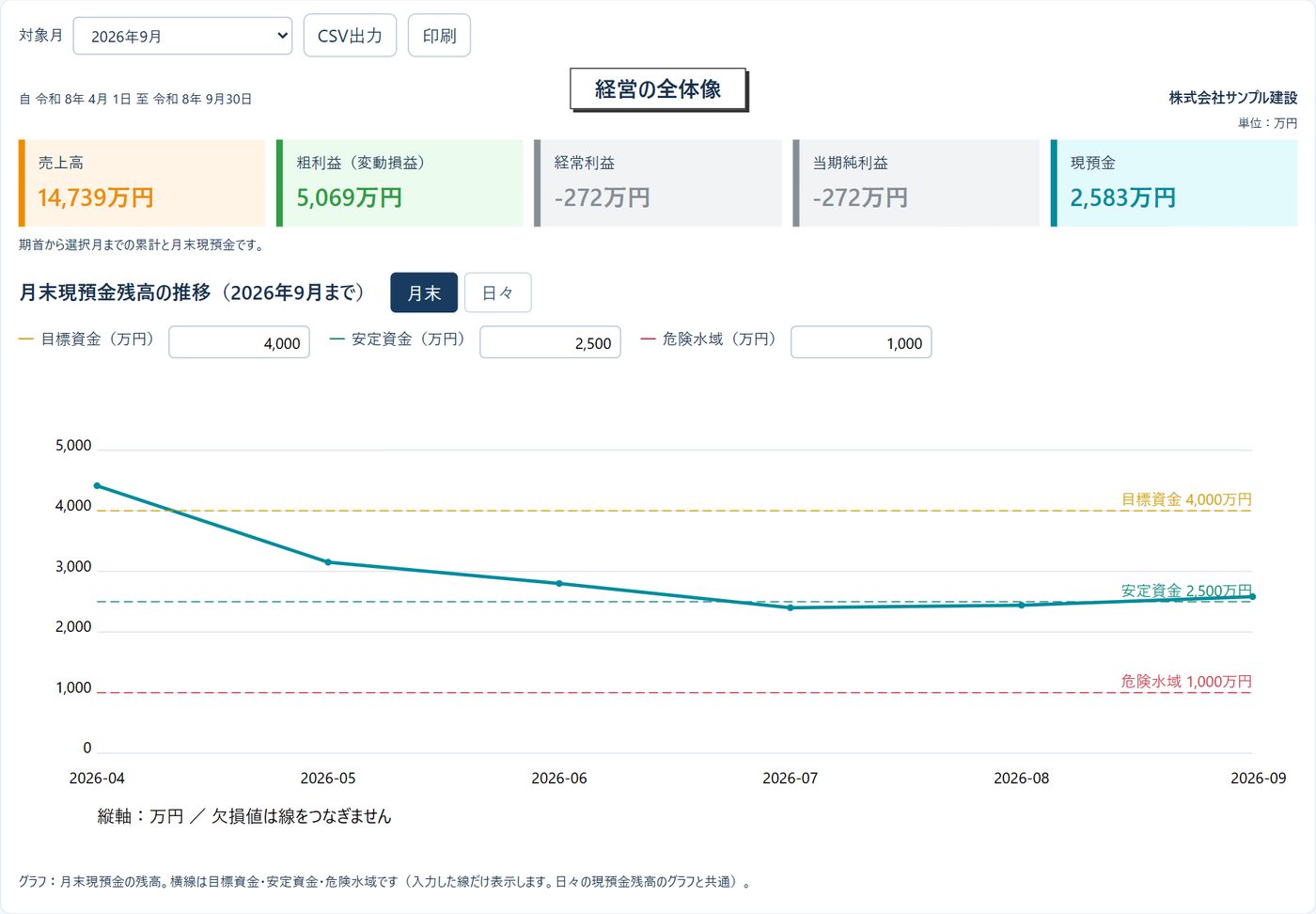The height and width of the screenshot is (914, 1316).
Task: Click the 2026-04 data point on chart
Action: (97, 486)
